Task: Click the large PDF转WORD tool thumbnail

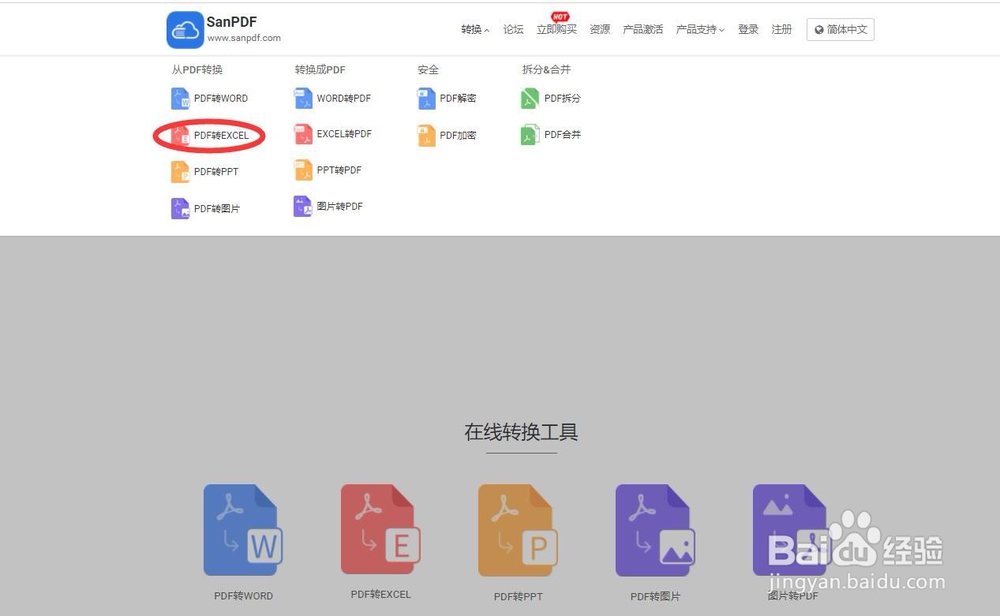Action: point(241,529)
